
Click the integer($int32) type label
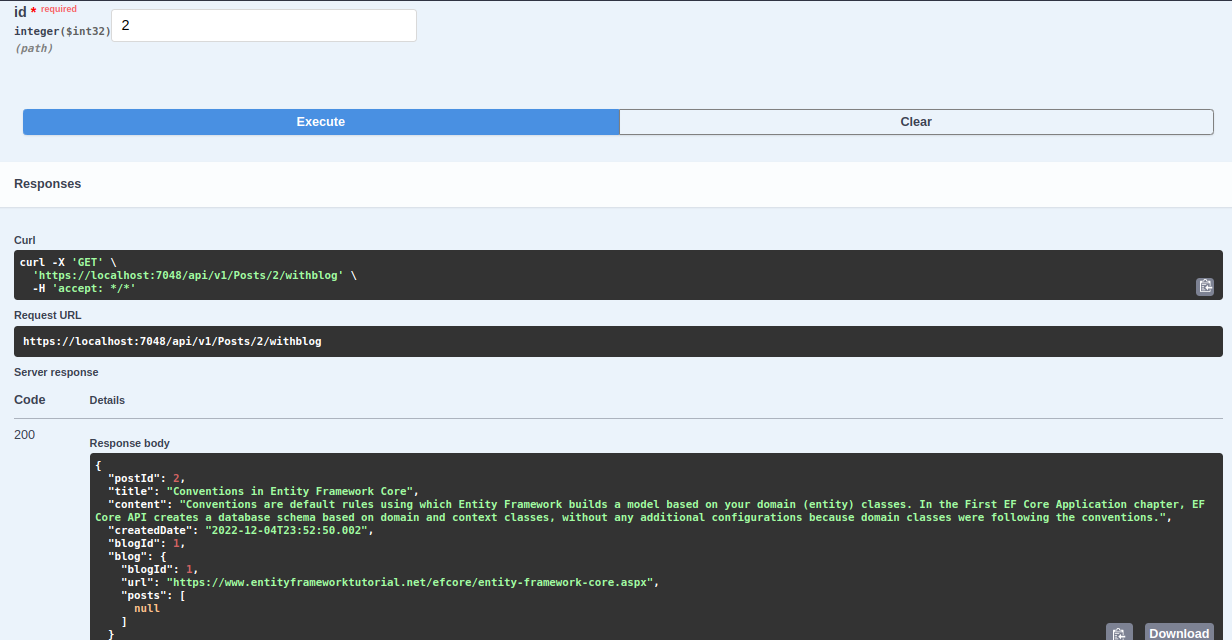(x=62, y=31)
